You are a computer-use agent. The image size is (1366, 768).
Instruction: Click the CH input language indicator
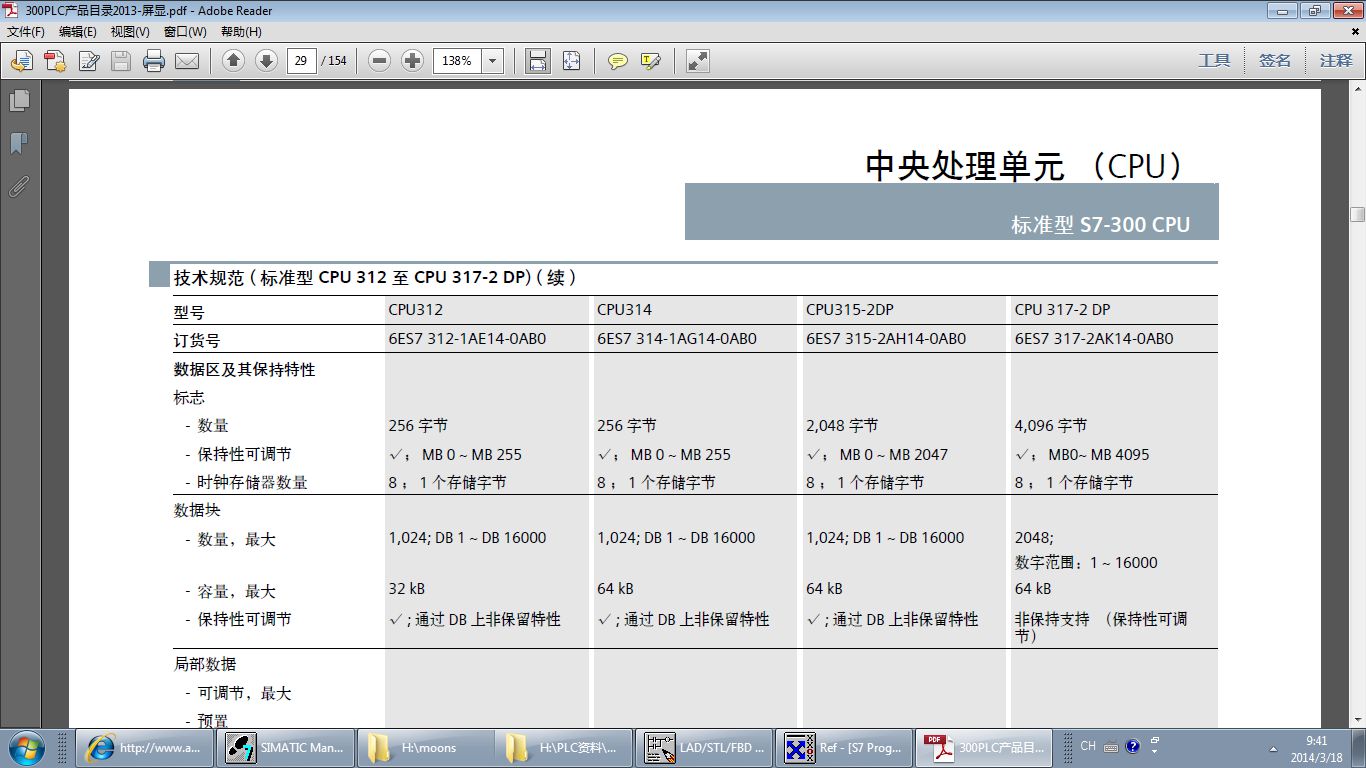click(x=1088, y=745)
